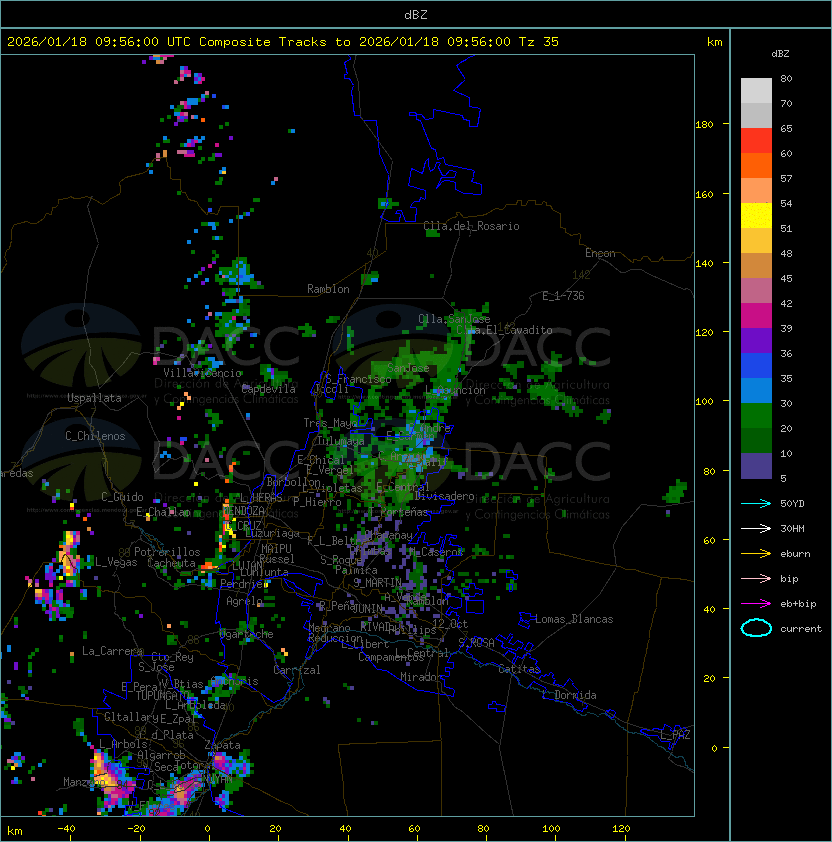Pick the slate 5–10 dBZ swatch
This screenshot has width=832, height=842.
[756, 466]
